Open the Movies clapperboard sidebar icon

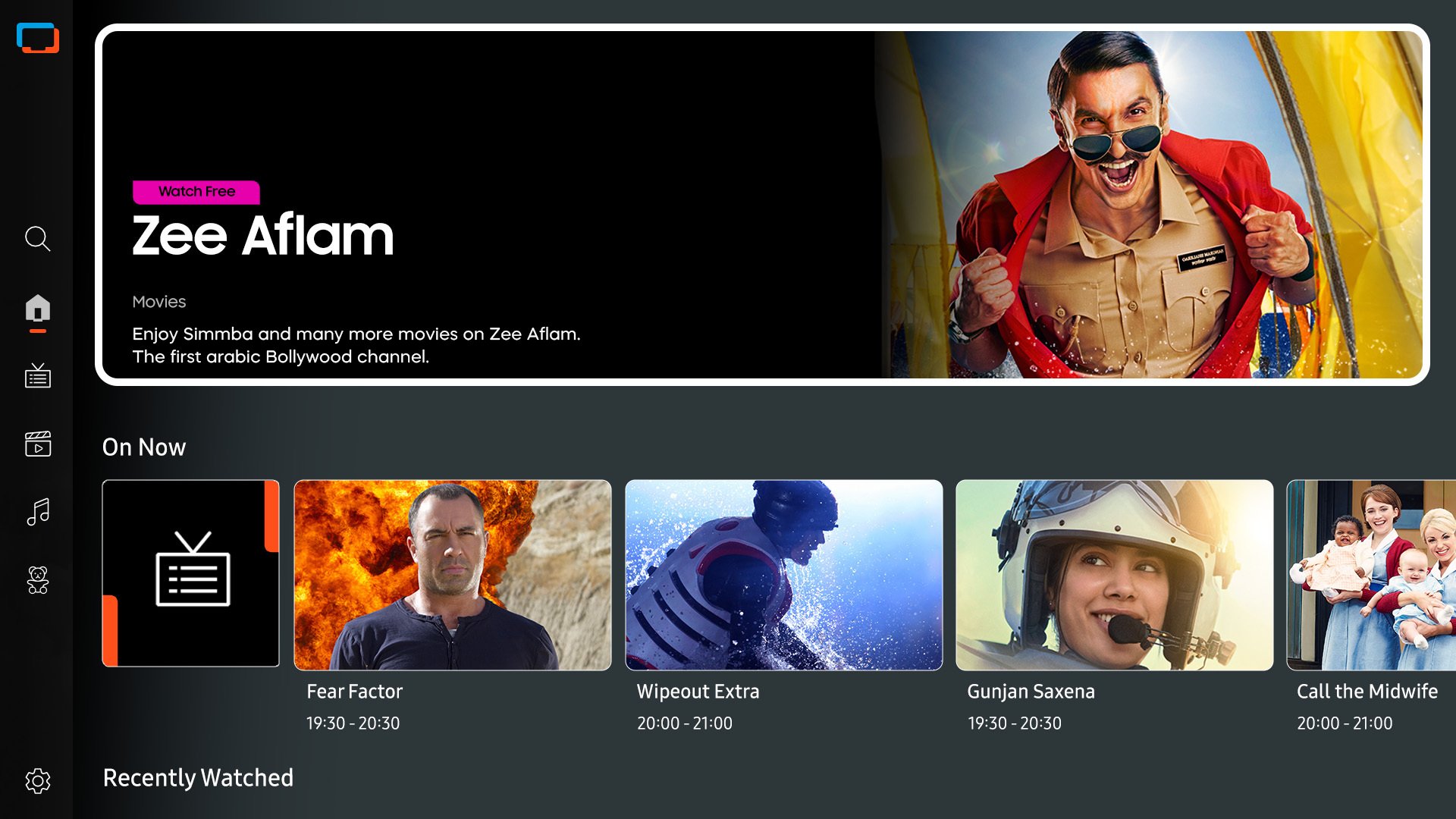click(38, 444)
